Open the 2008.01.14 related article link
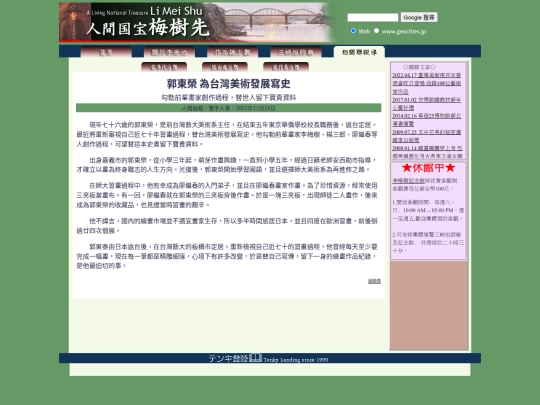This screenshot has height=405, width=540. pyautogui.click(x=427, y=152)
